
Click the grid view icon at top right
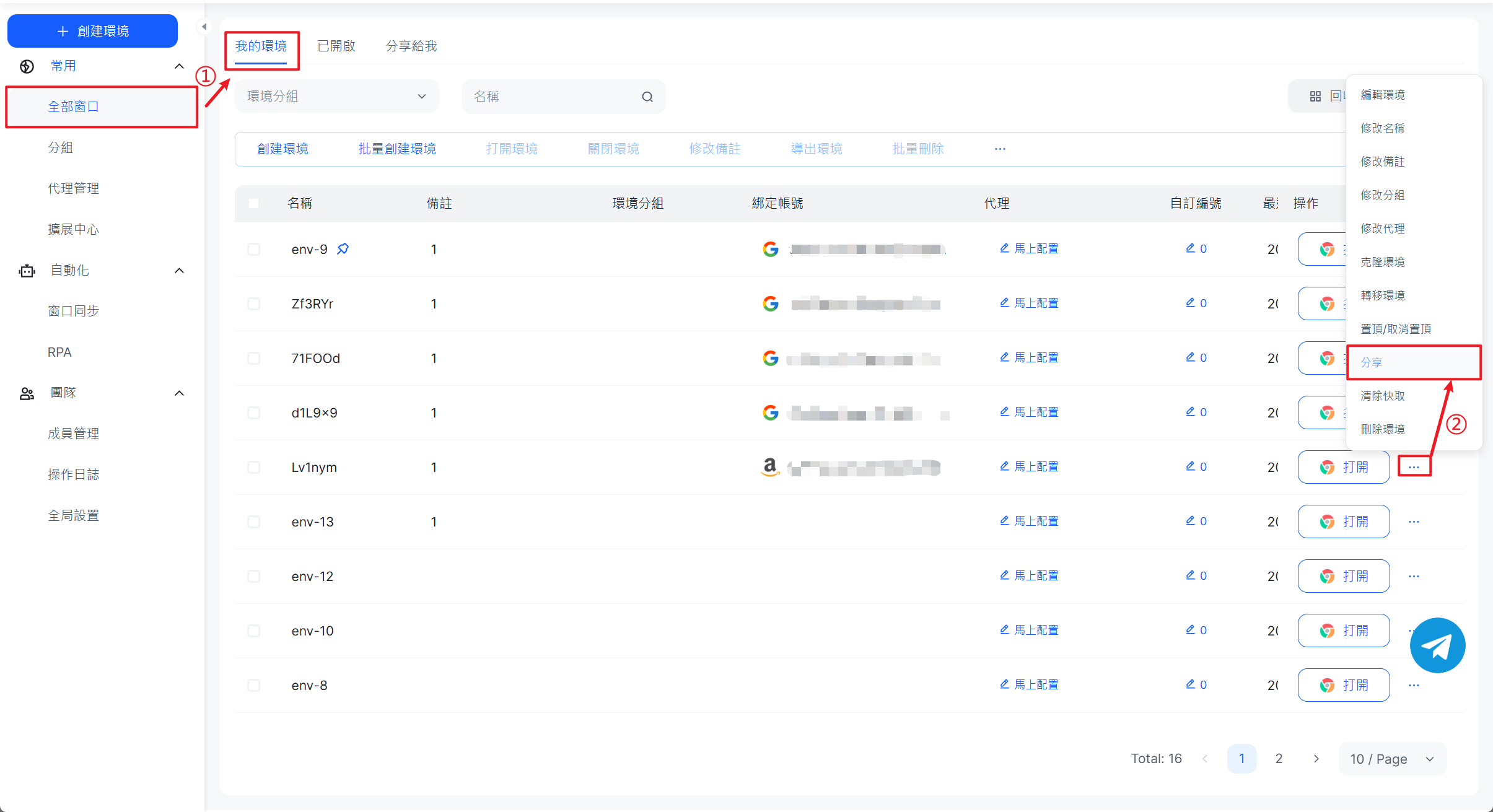1315,96
